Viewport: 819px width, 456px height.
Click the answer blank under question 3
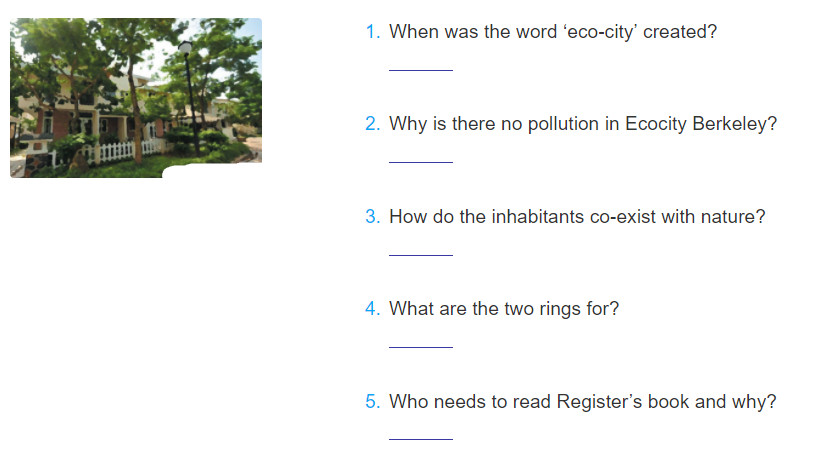(420, 255)
